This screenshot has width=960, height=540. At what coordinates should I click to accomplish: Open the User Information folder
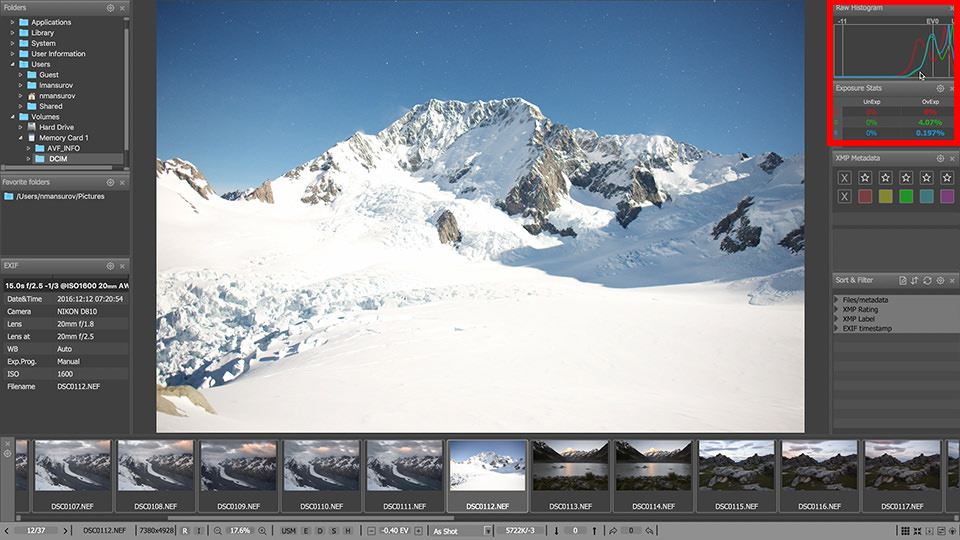click(58, 54)
